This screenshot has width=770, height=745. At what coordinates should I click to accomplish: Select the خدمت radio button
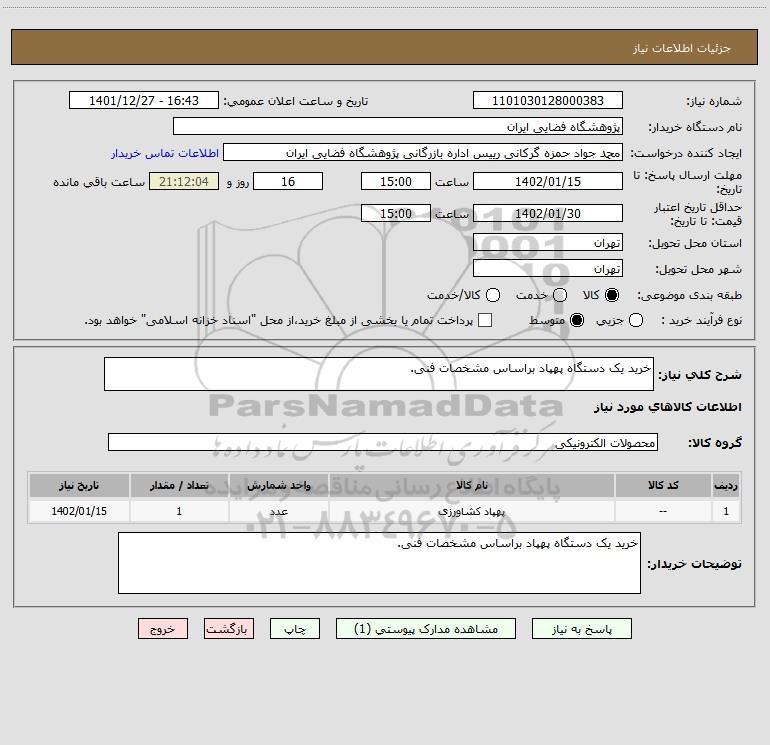point(560,295)
